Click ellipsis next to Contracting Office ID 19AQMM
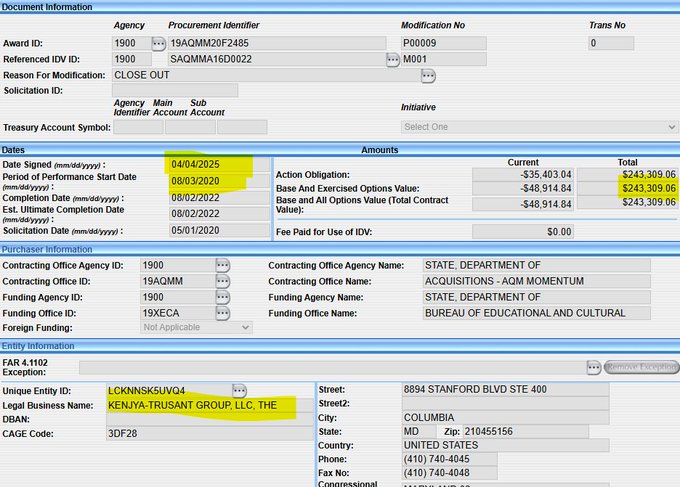680x487 pixels. (222, 281)
